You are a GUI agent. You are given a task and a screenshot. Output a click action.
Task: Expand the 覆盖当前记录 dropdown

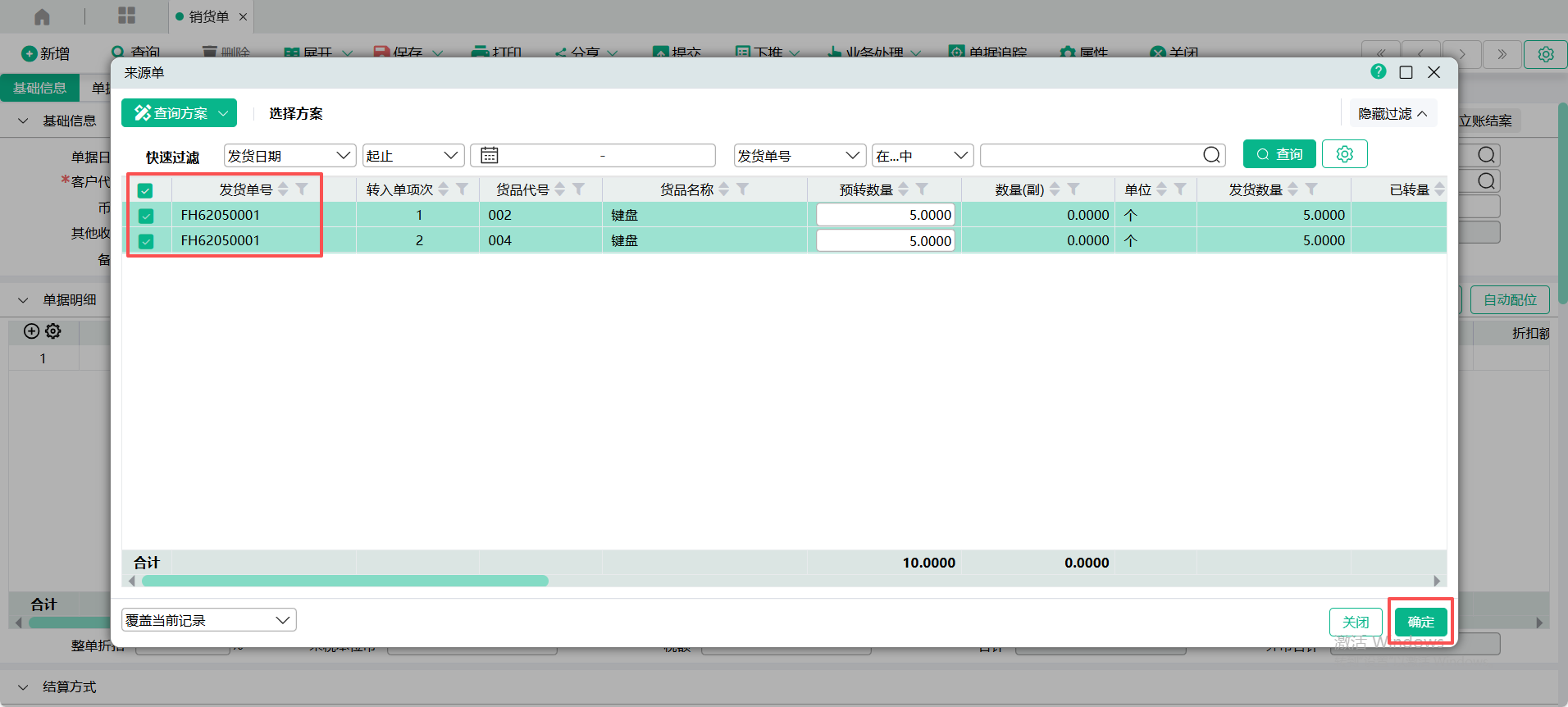[208, 620]
